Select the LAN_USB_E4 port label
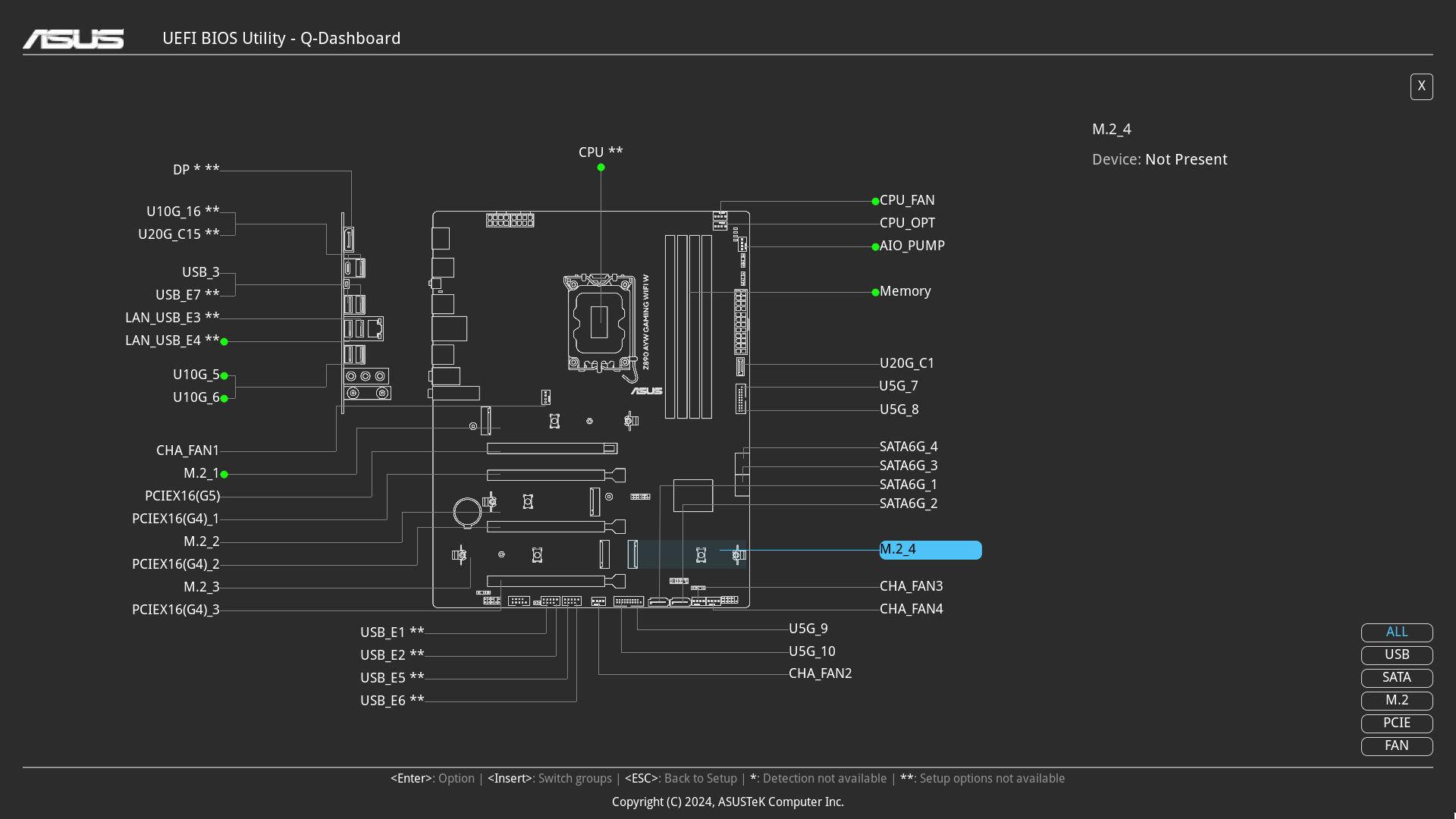 pos(172,340)
